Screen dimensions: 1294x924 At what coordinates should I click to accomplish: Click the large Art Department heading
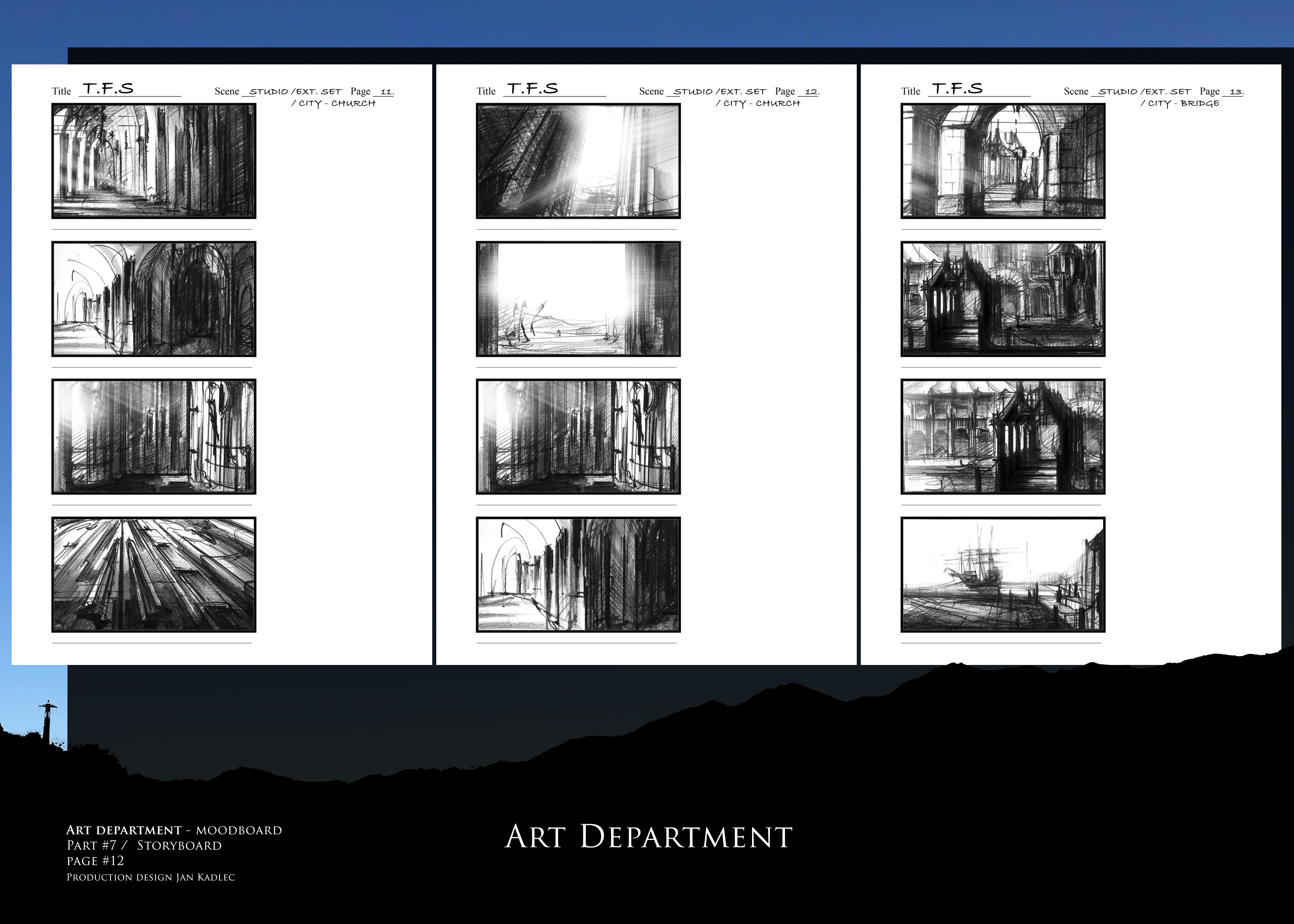tap(648, 837)
